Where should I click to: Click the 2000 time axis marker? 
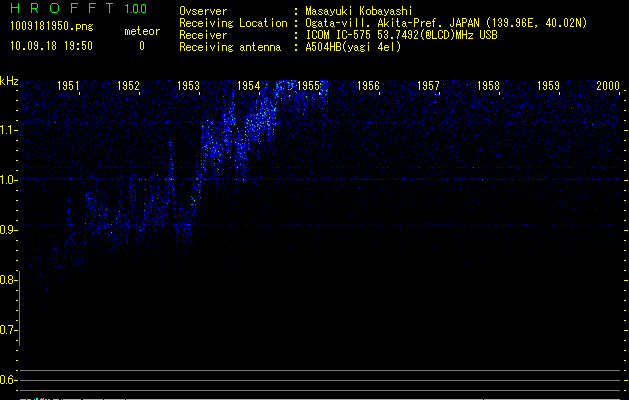[608, 86]
